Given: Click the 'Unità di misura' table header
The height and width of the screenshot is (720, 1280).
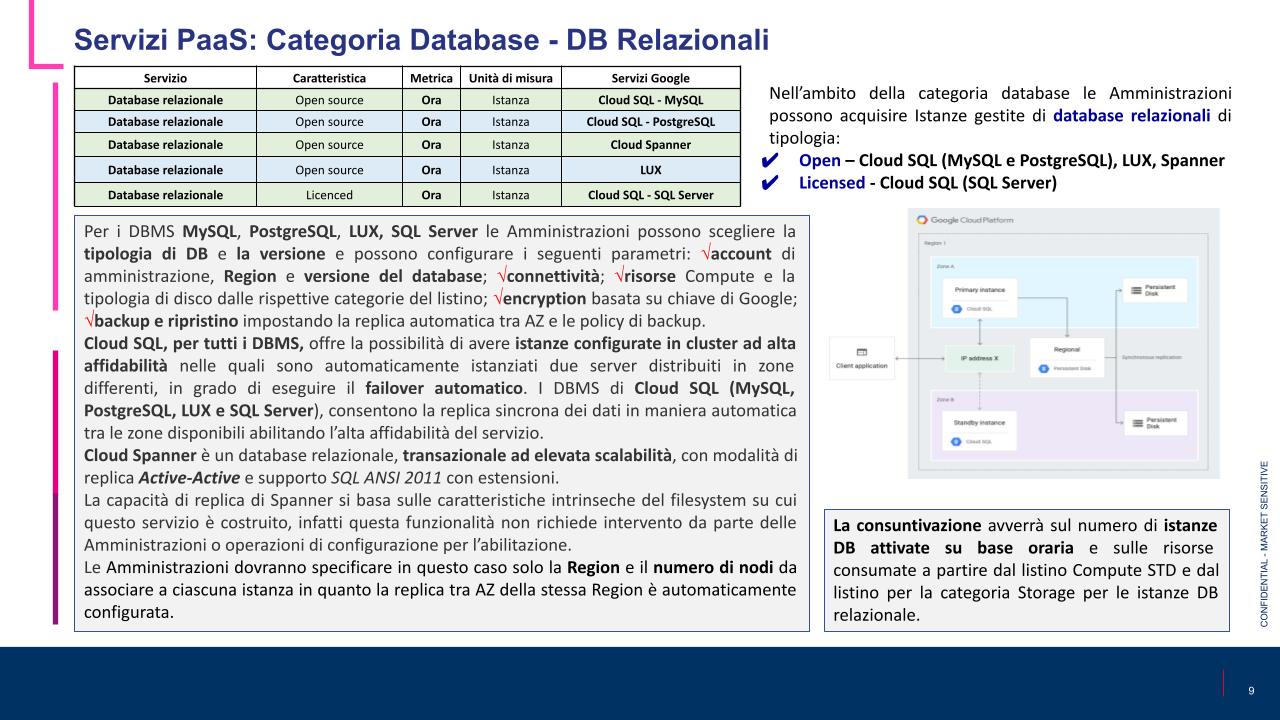Looking at the screenshot, I should pos(511,77).
